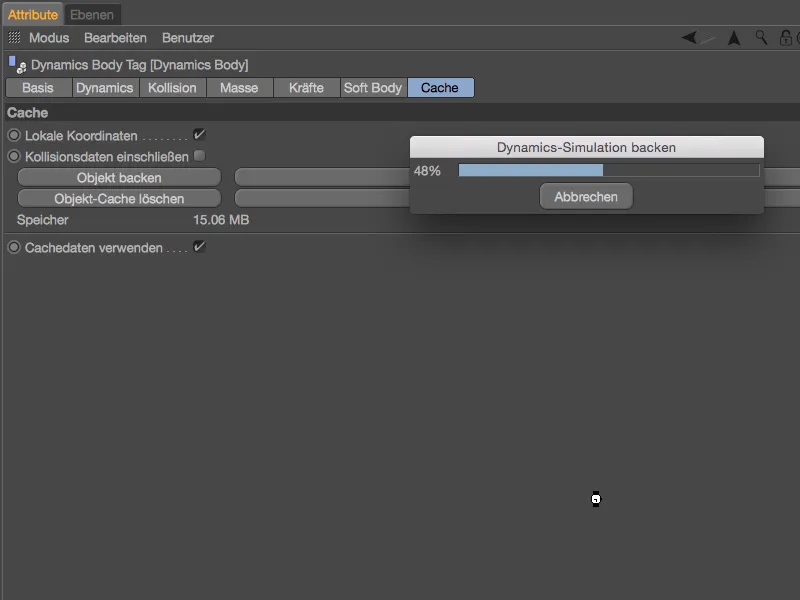Click the partly hidden button right of Objekt backen
Image resolution: width=800 pixels, height=600 pixels.
pos(322,178)
